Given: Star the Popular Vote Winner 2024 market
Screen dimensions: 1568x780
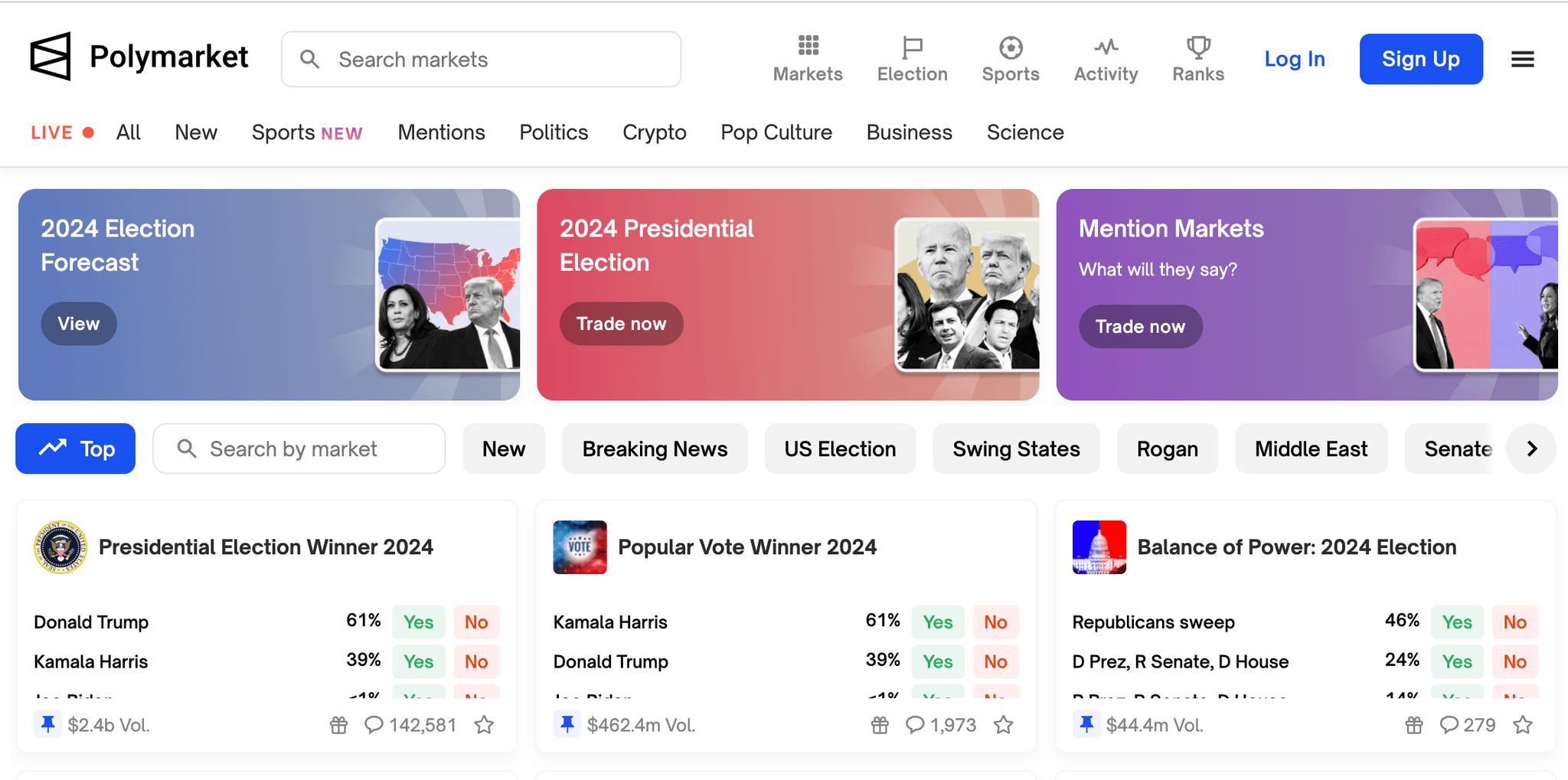Looking at the screenshot, I should [1004, 725].
